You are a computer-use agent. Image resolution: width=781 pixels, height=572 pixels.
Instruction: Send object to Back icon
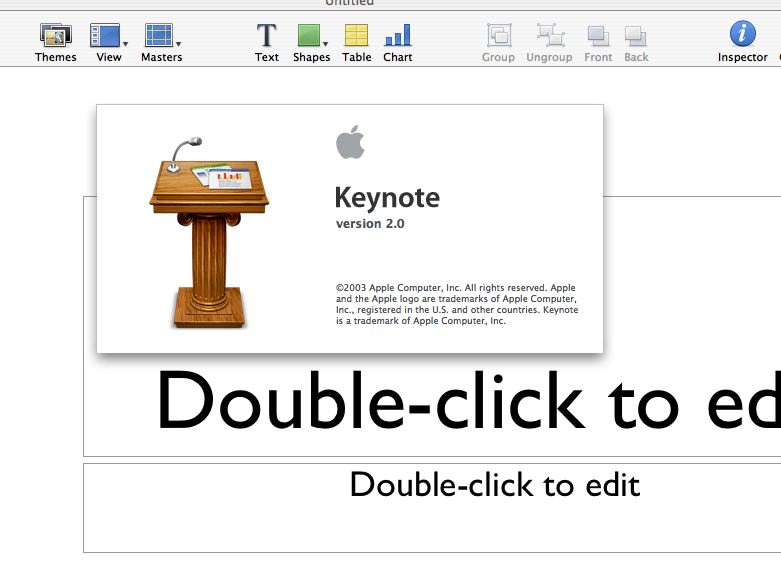point(636,36)
